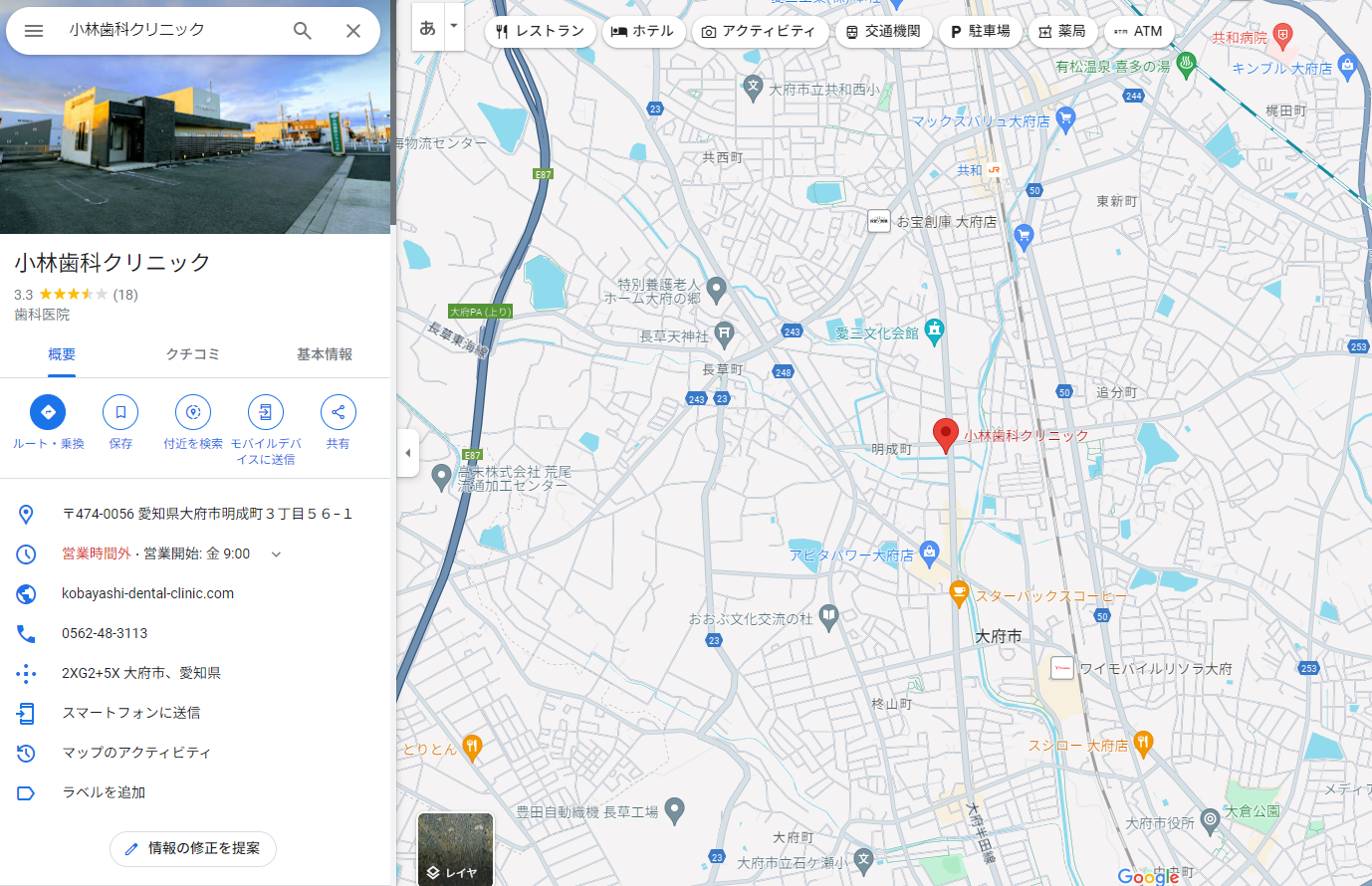Image resolution: width=1372 pixels, height=886 pixels.
Task: Switch to the クチコミ reviews tab
Action: (192, 353)
